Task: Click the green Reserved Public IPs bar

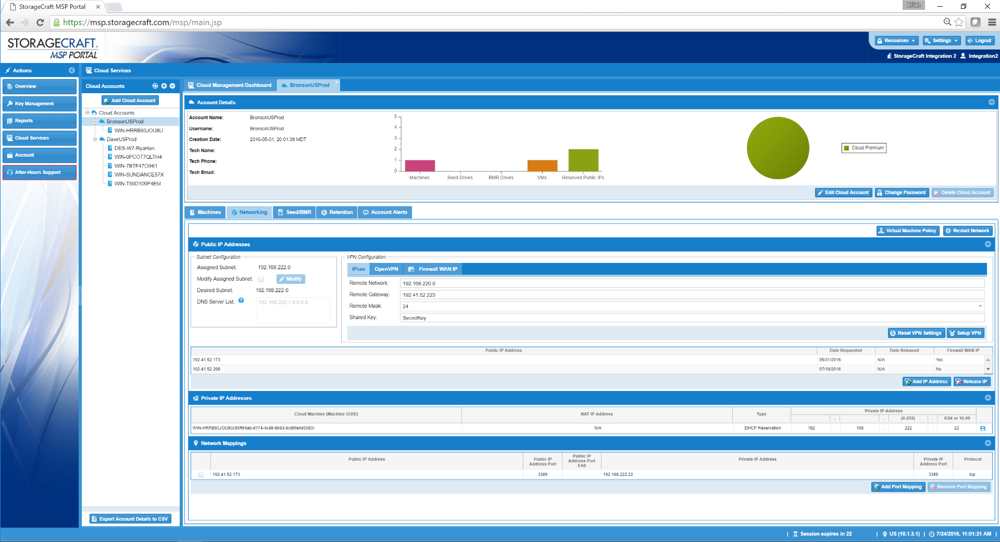Action: 583,160
